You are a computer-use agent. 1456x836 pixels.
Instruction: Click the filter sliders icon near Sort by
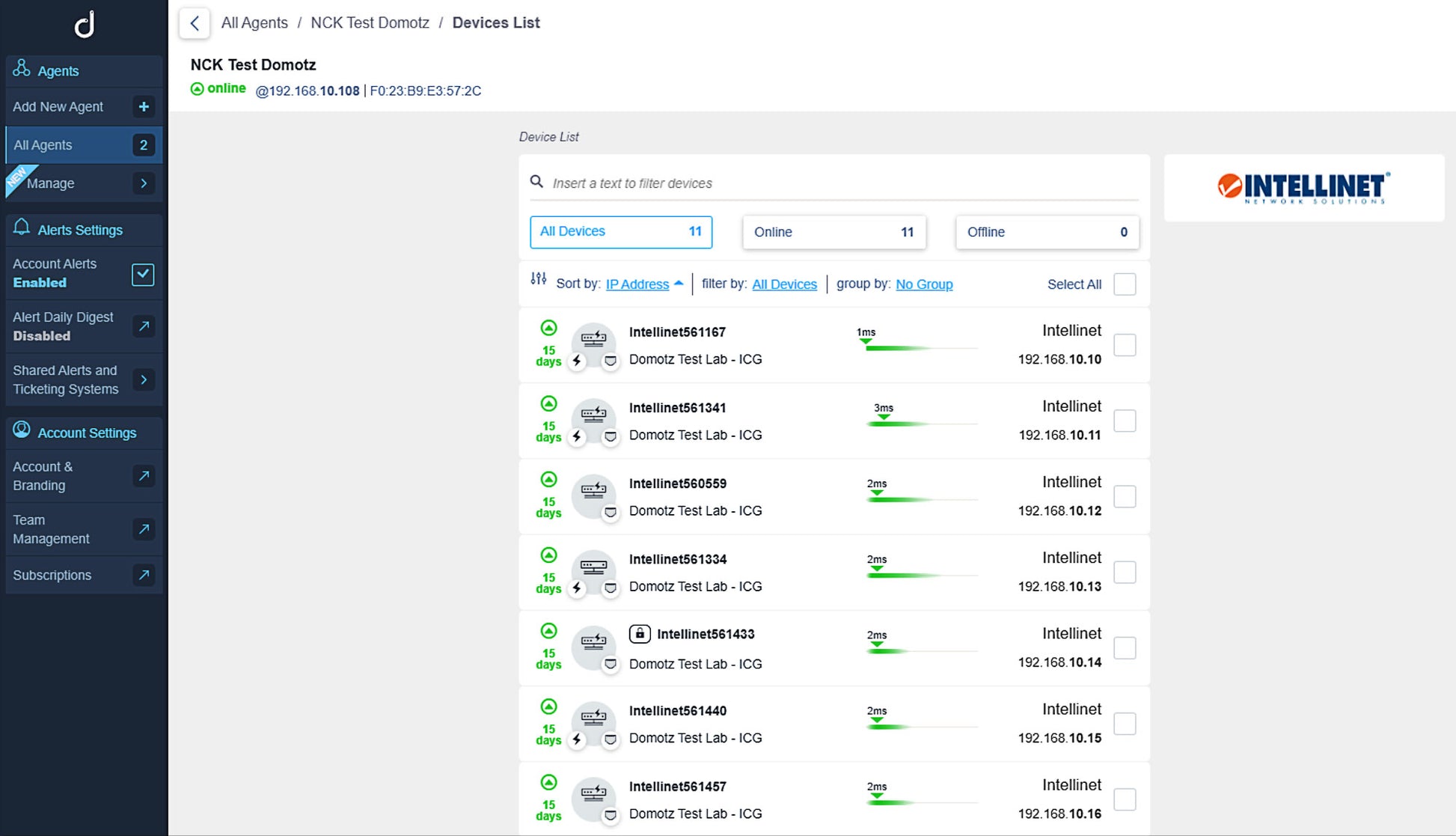(538, 279)
